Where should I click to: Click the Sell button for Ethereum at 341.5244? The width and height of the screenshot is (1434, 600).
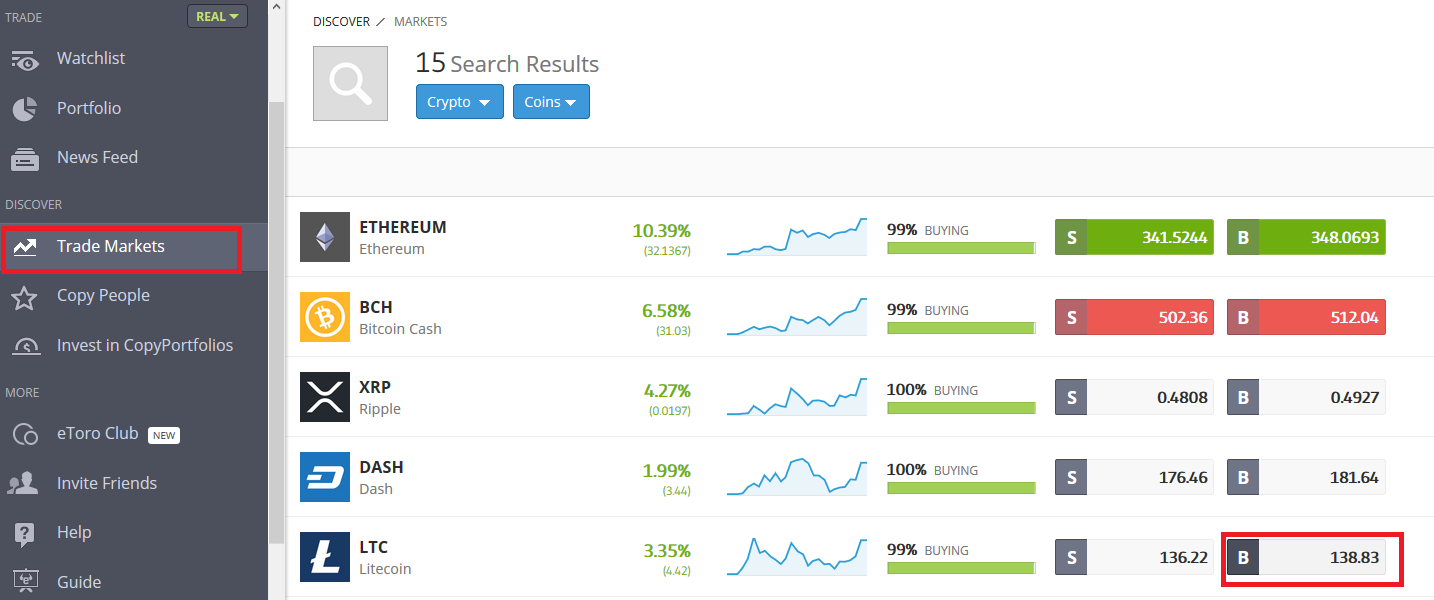coord(1134,238)
